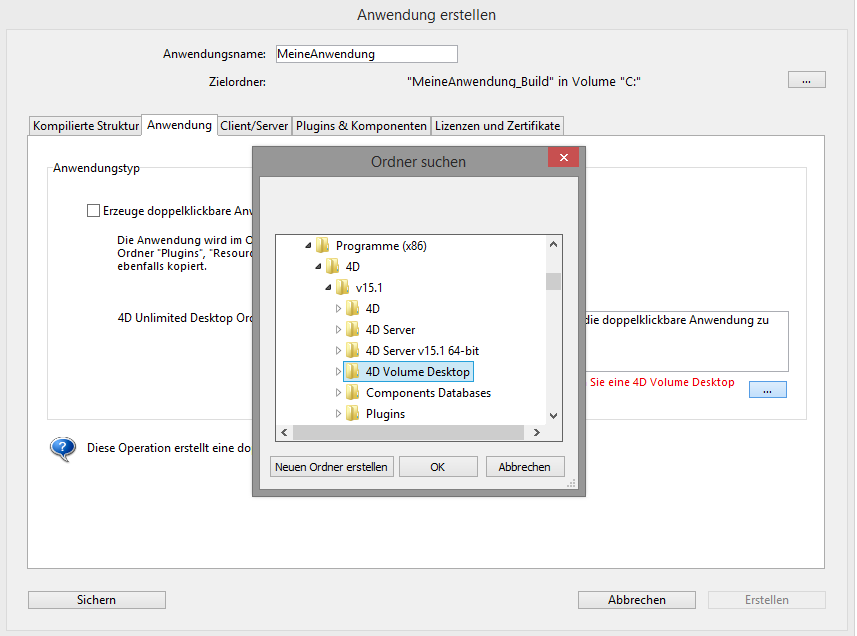Click the Anwendungsname text field
Image resolution: width=857 pixels, height=636 pixels.
pyautogui.click(x=366, y=54)
